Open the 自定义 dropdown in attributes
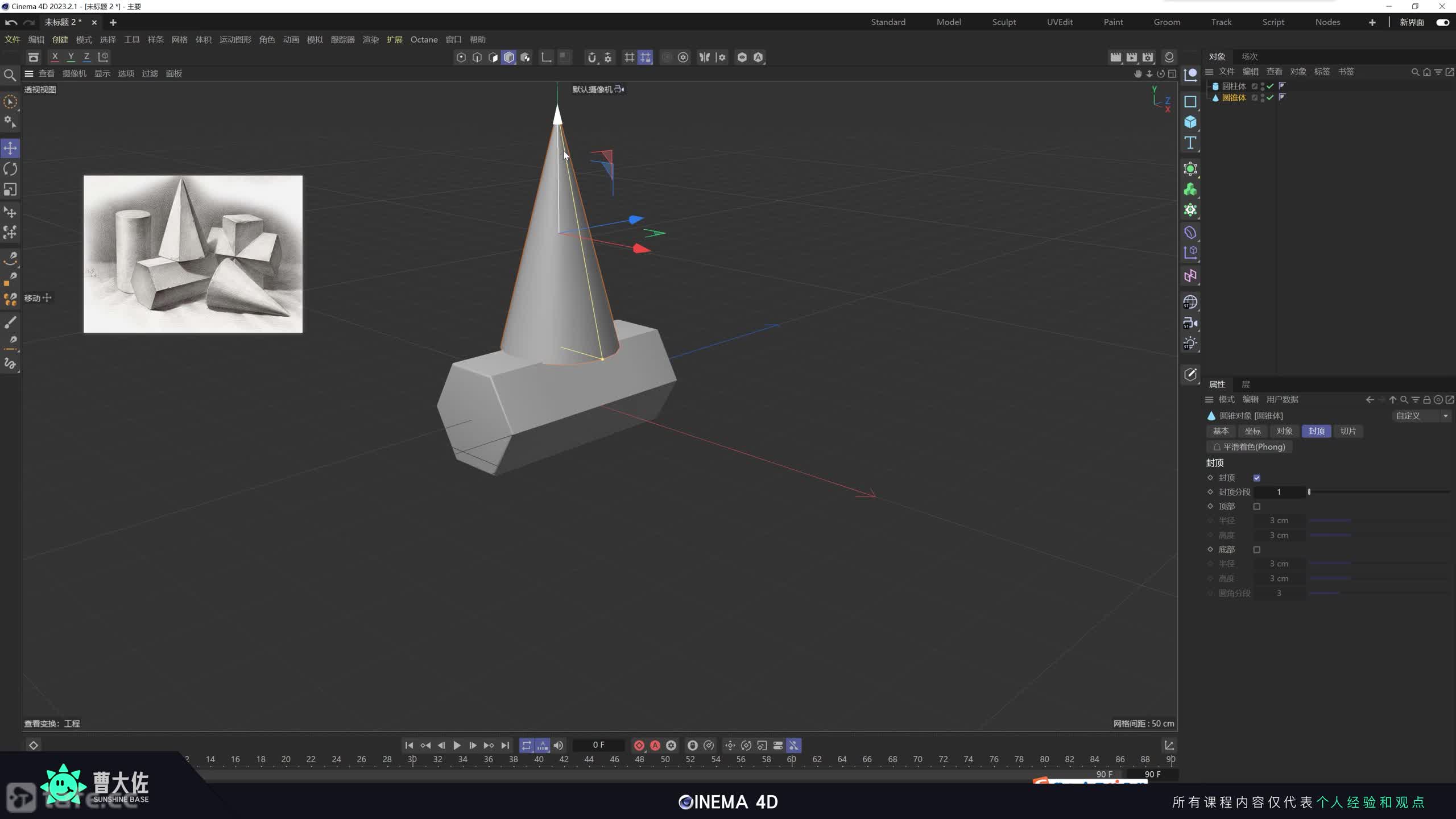 click(1421, 416)
